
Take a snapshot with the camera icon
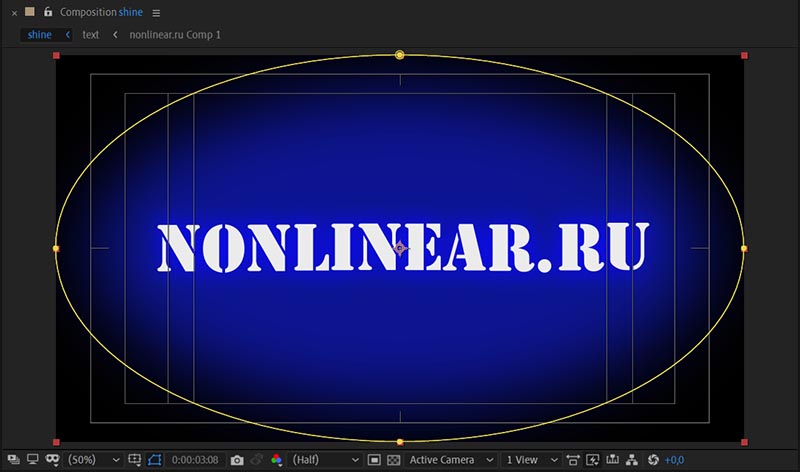point(237,460)
